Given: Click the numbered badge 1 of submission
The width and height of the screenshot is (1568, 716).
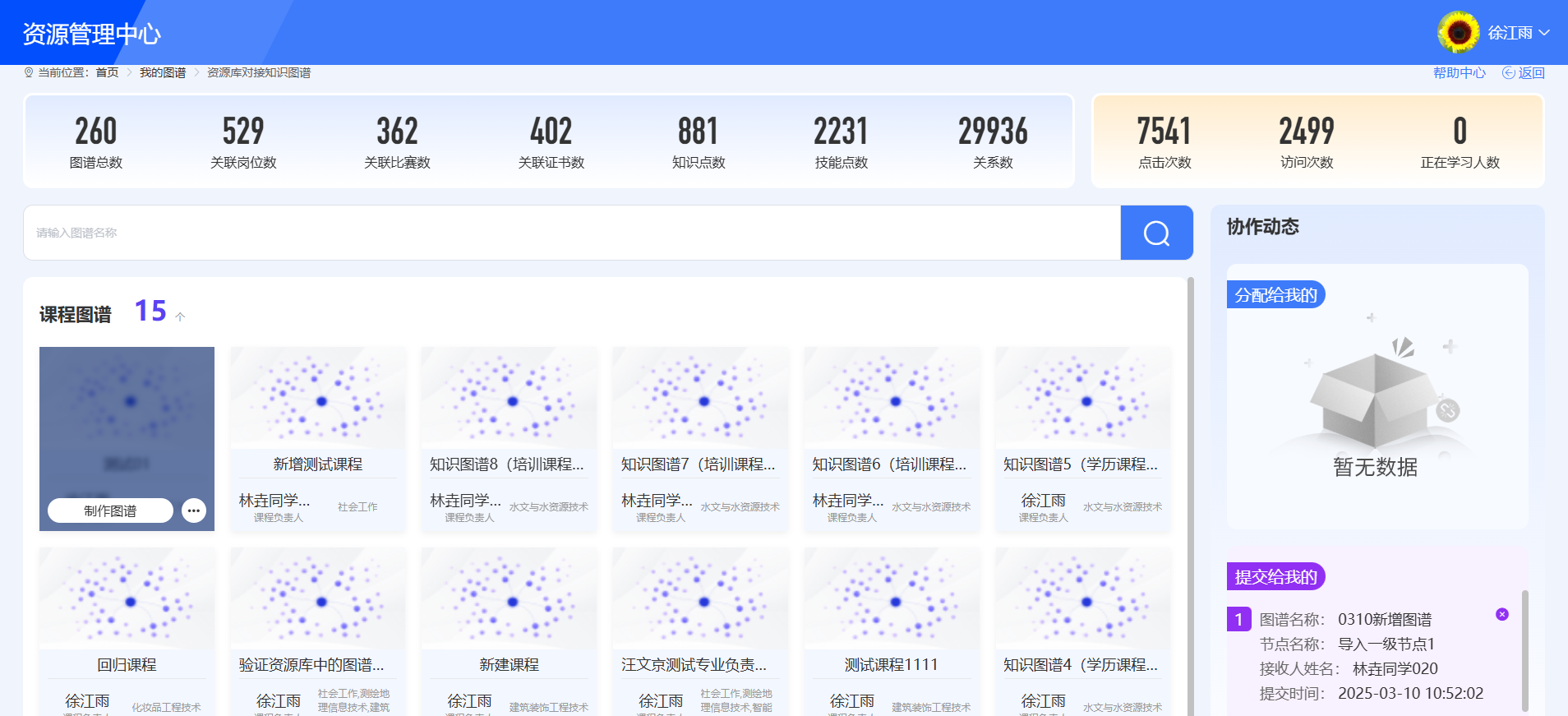Looking at the screenshot, I should [x=1238, y=619].
